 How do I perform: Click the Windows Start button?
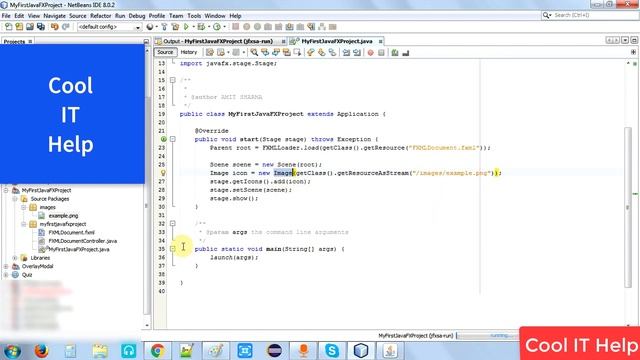click(x=12, y=351)
